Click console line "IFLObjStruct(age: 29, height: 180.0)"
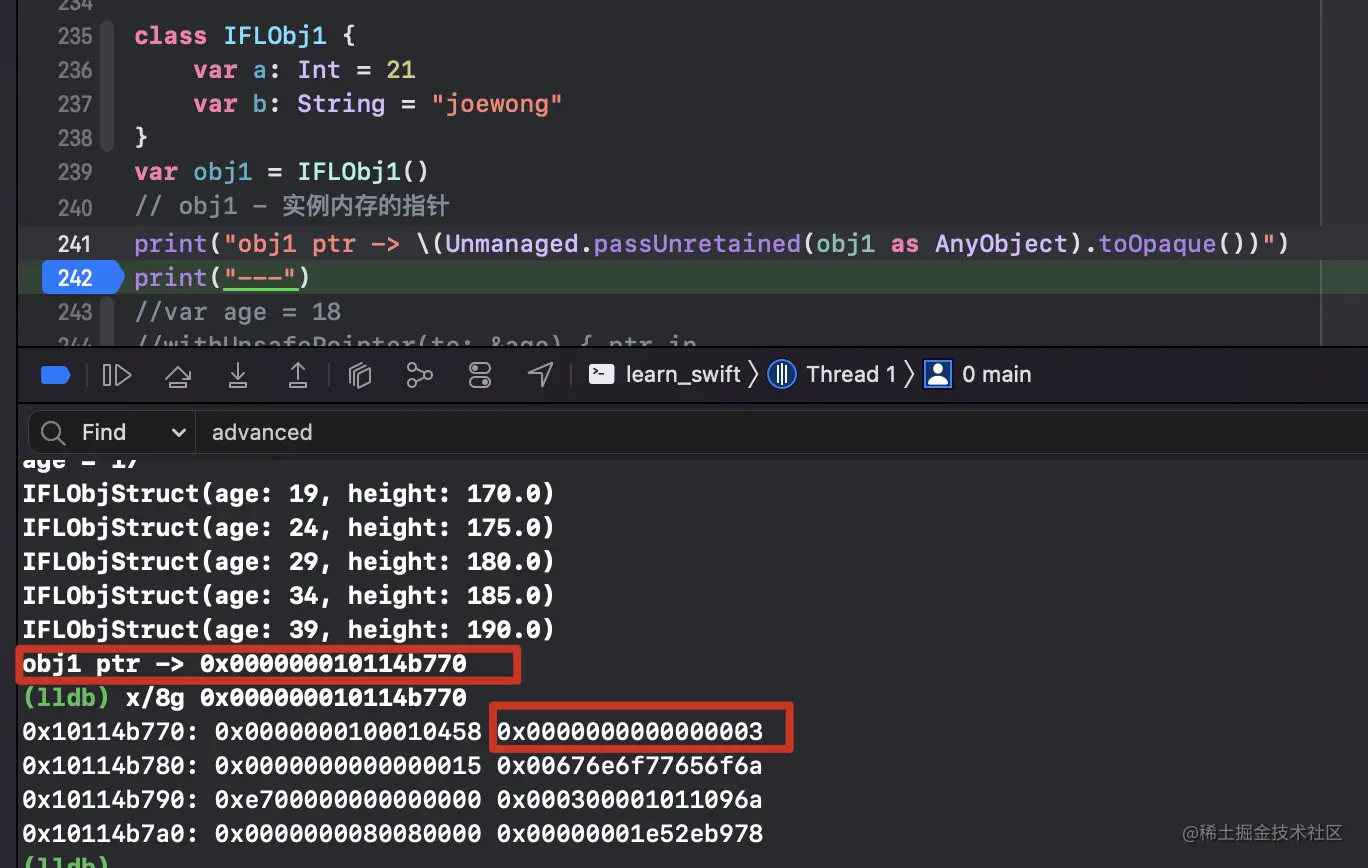The width and height of the screenshot is (1368, 868). pos(288,562)
